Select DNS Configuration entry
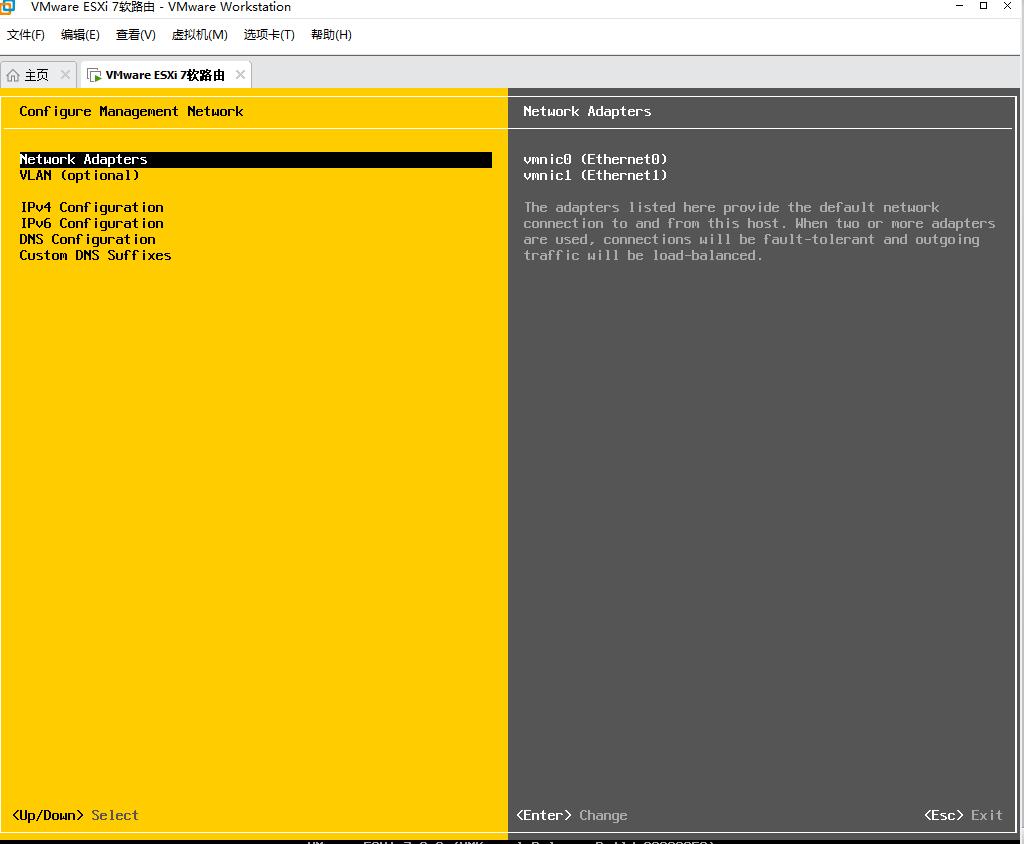The image size is (1024, 844). pos(88,240)
